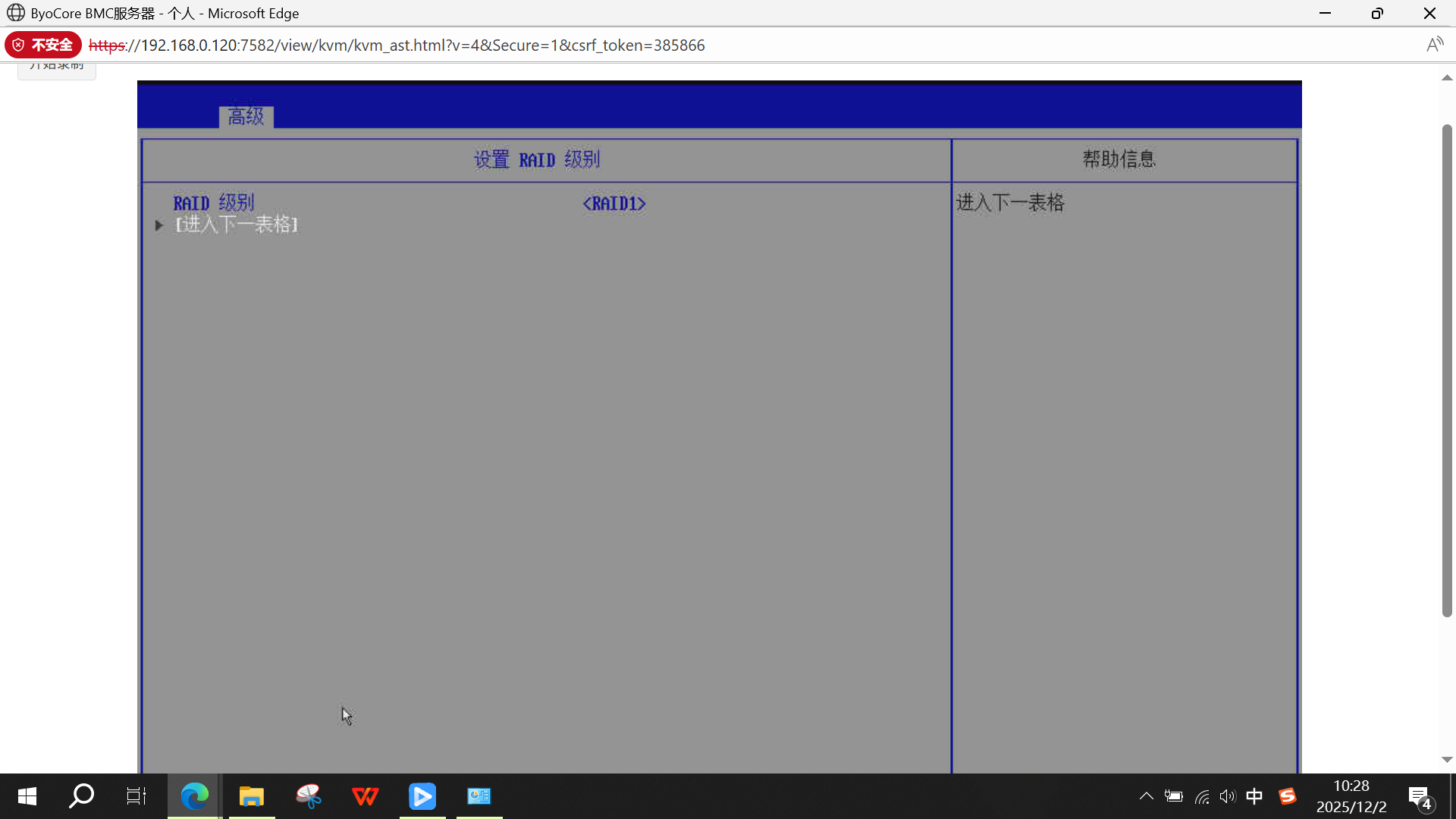Click the 开始录制 button at top left
1456x819 pixels.
[57, 69]
